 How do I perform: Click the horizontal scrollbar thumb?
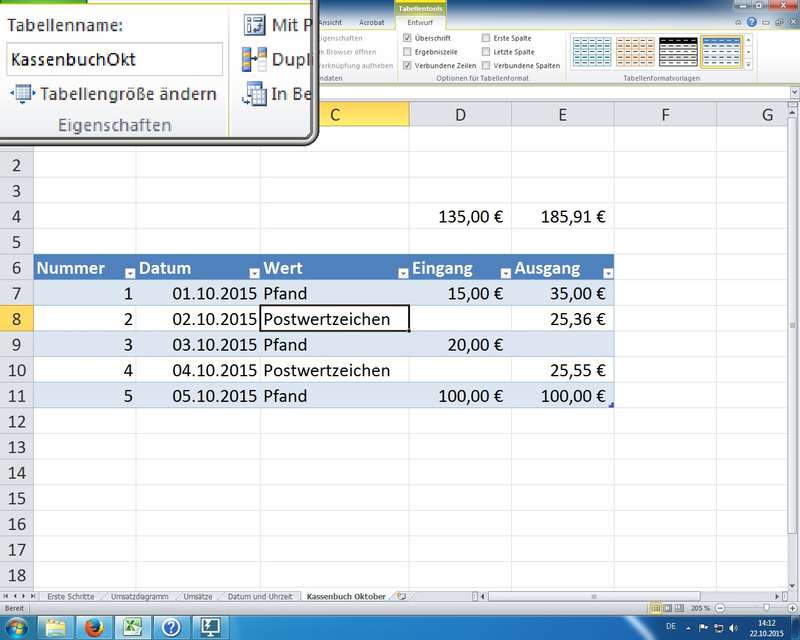click(594, 596)
